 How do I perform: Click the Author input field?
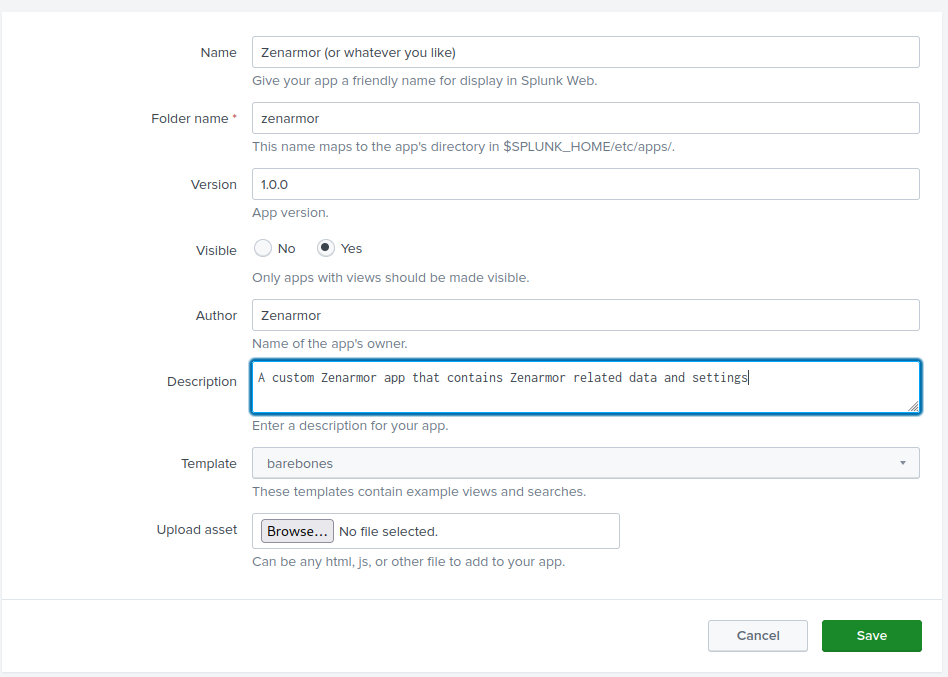585,315
